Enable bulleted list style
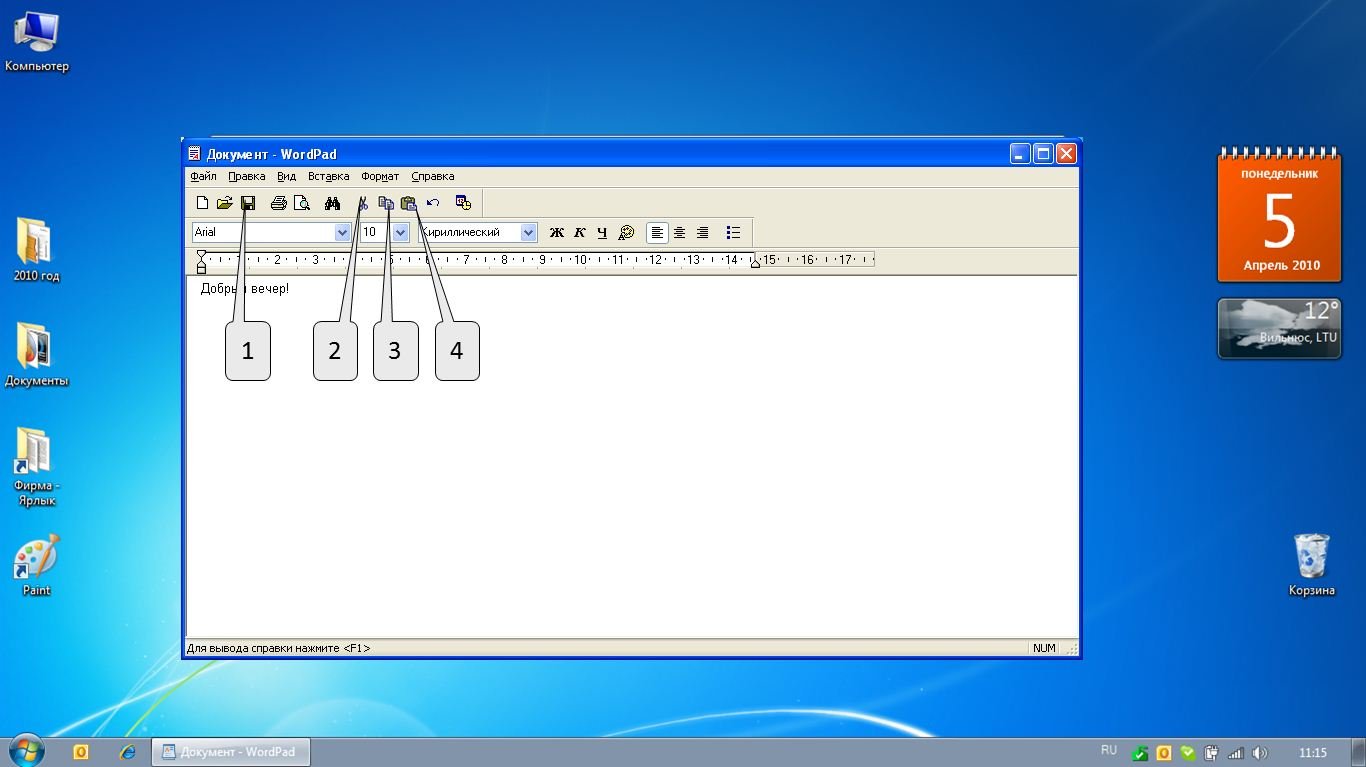The height and width of the screenshot is (767, 1366). 733,233
